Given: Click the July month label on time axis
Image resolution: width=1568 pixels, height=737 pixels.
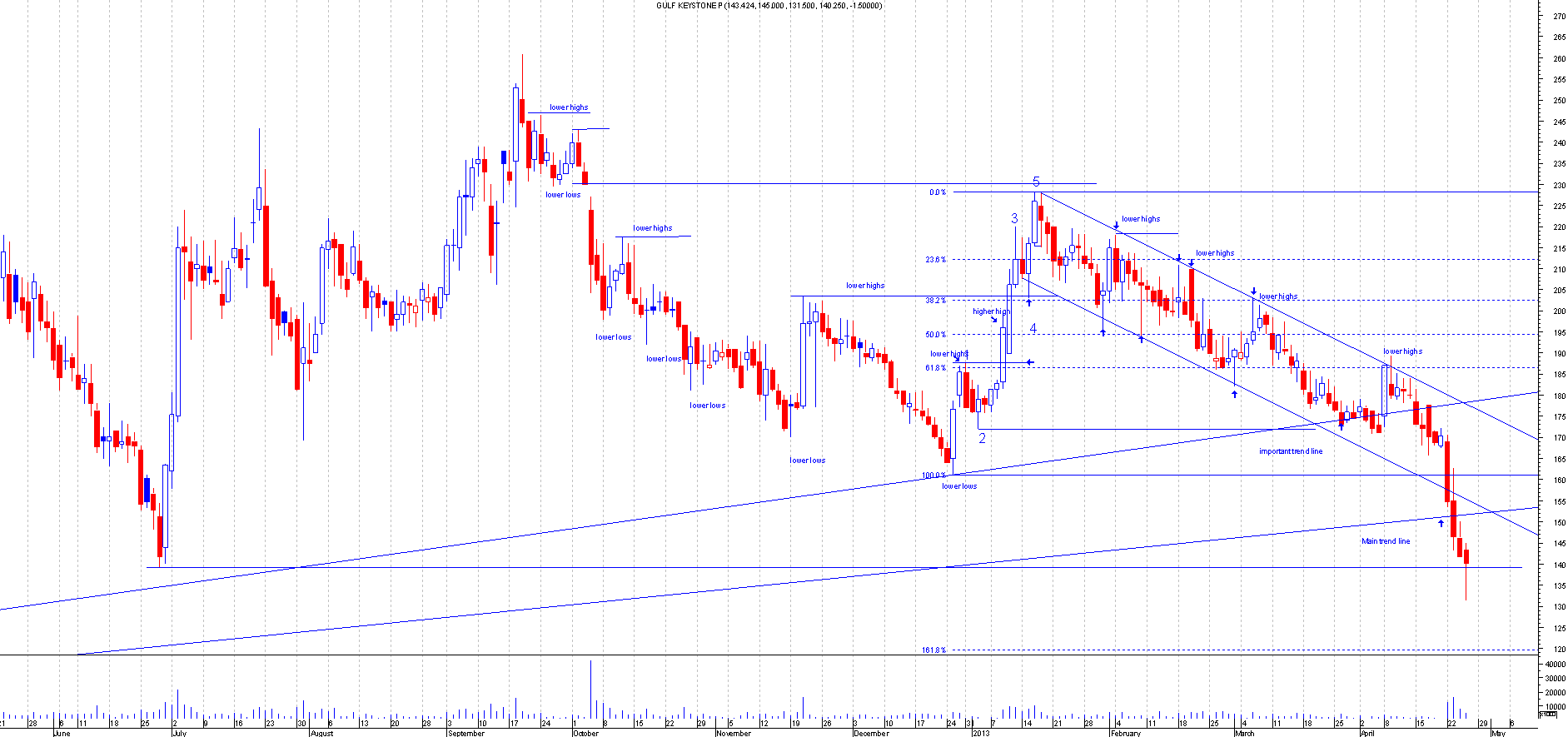Looking at the screenshot, I should click(x=179, y=733).
